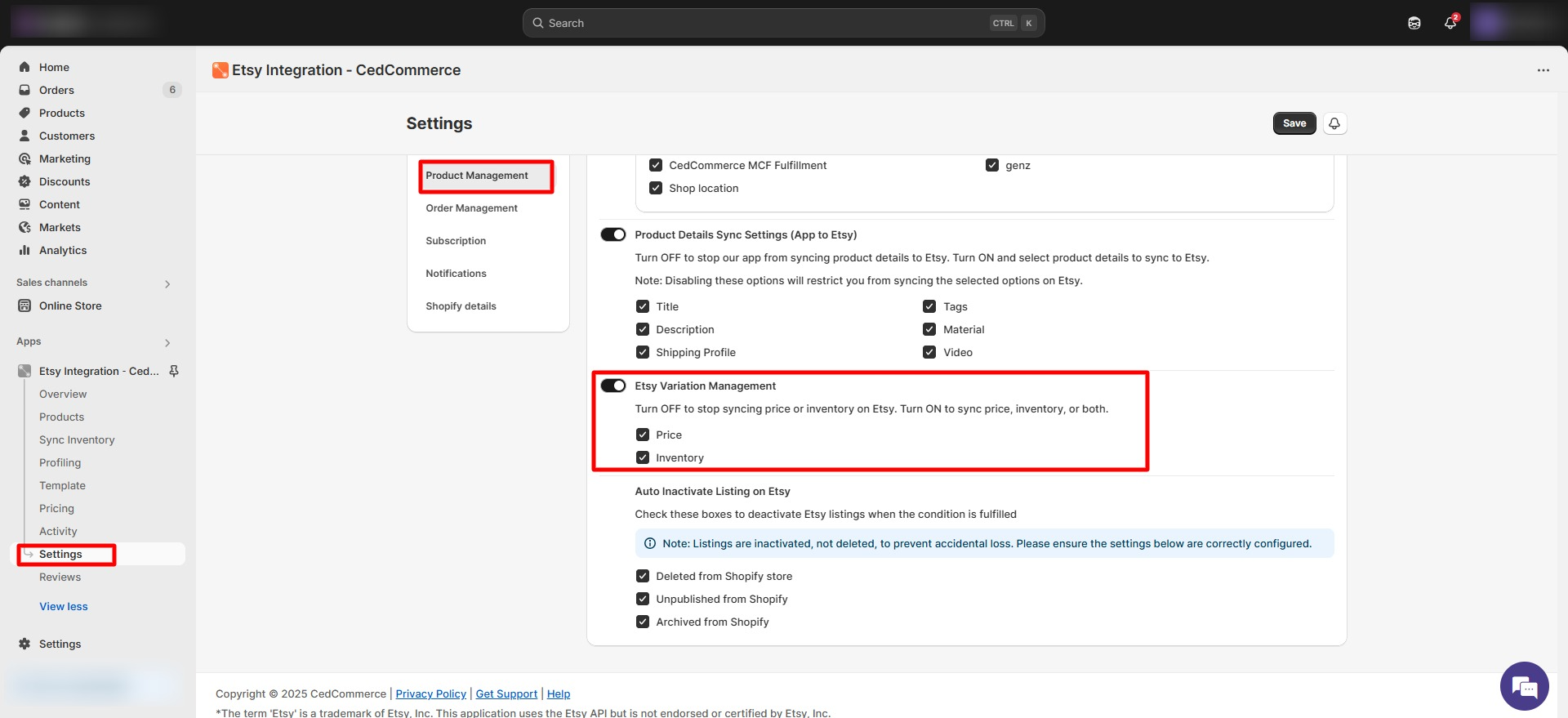This screenshot has width=1568, height=718.
Task: Open the bottom Settings gear icon
Action: 24,644
